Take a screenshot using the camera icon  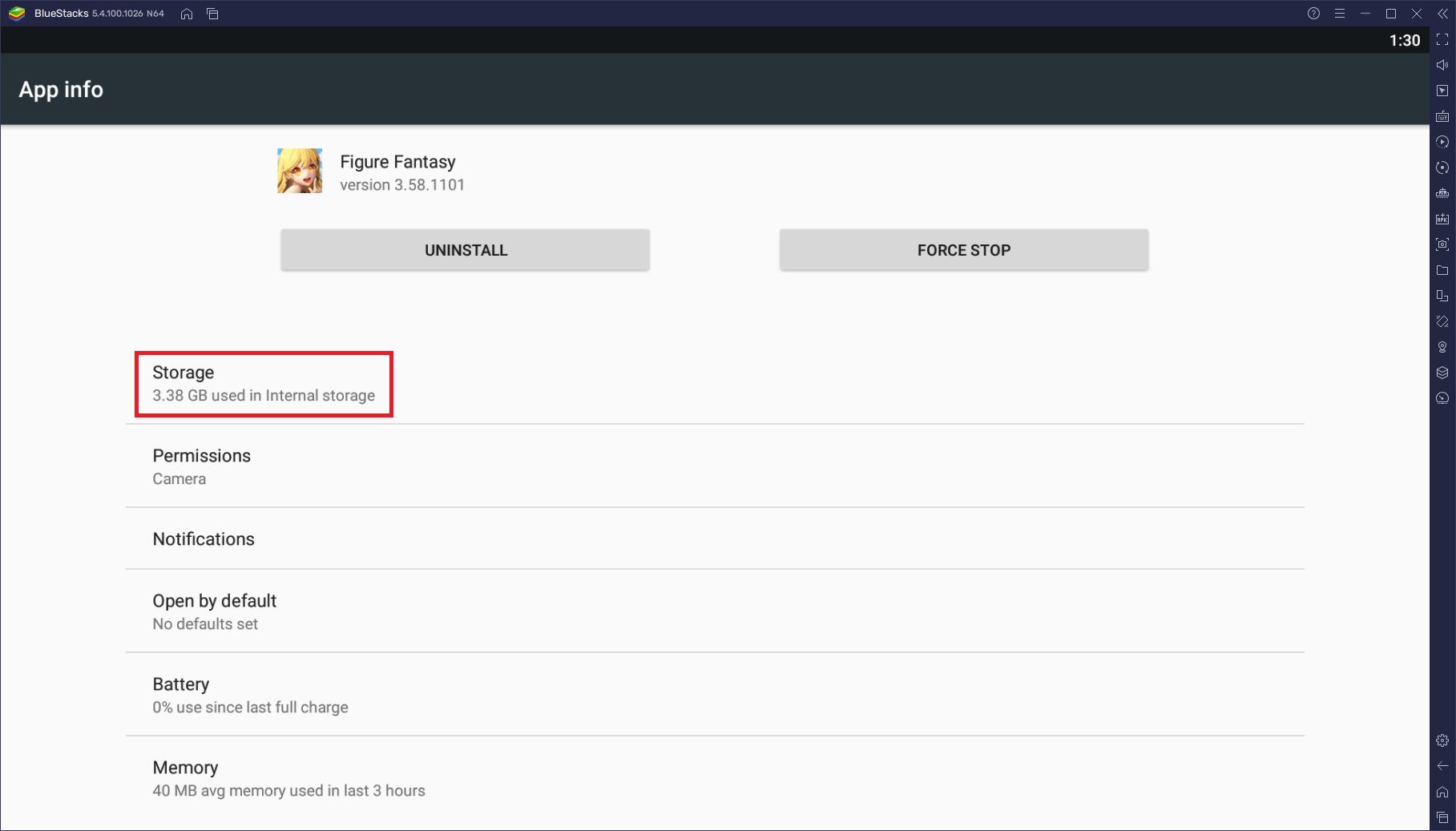tap(1442, 244)
